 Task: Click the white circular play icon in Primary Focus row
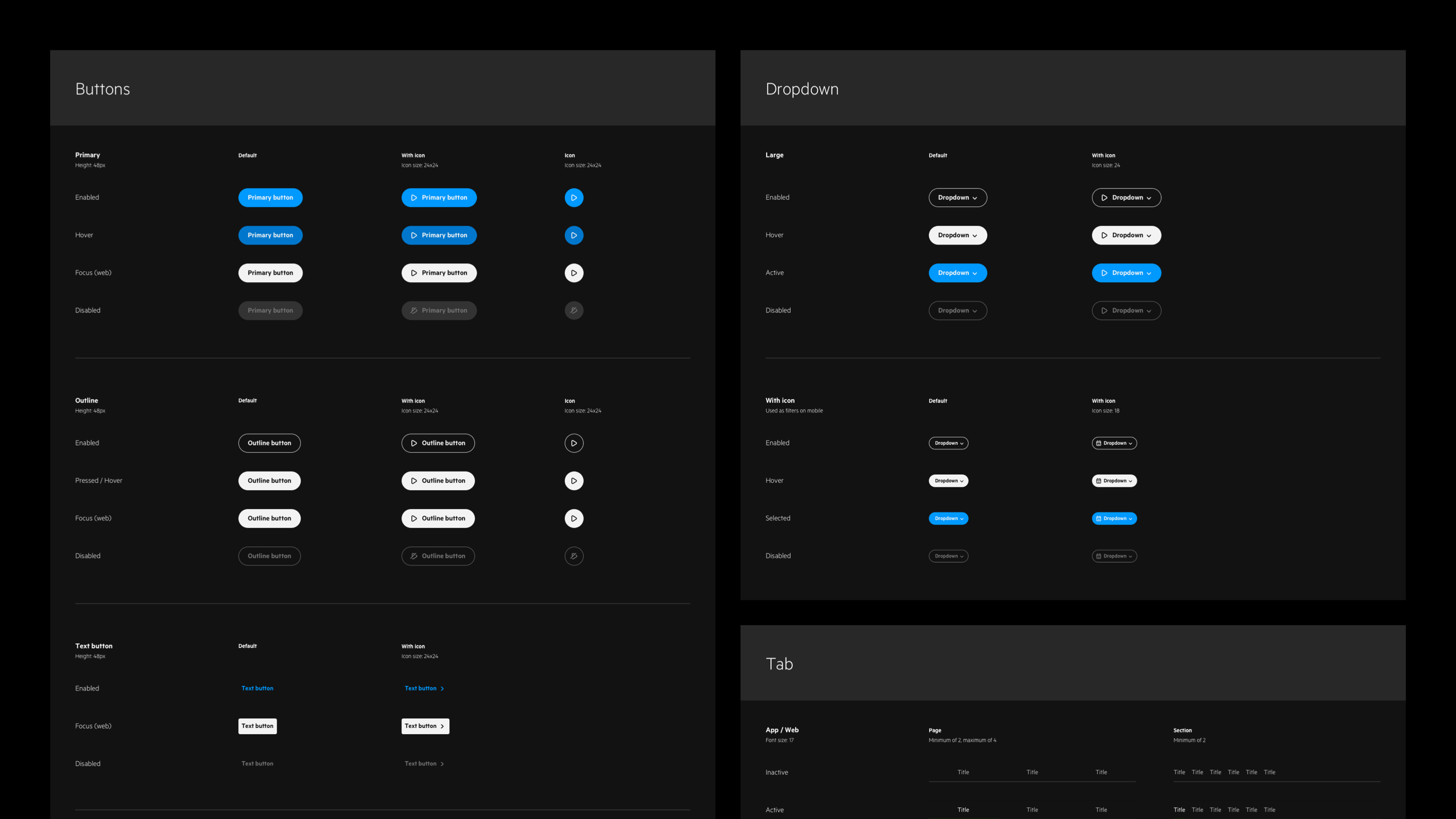[574, 273]
